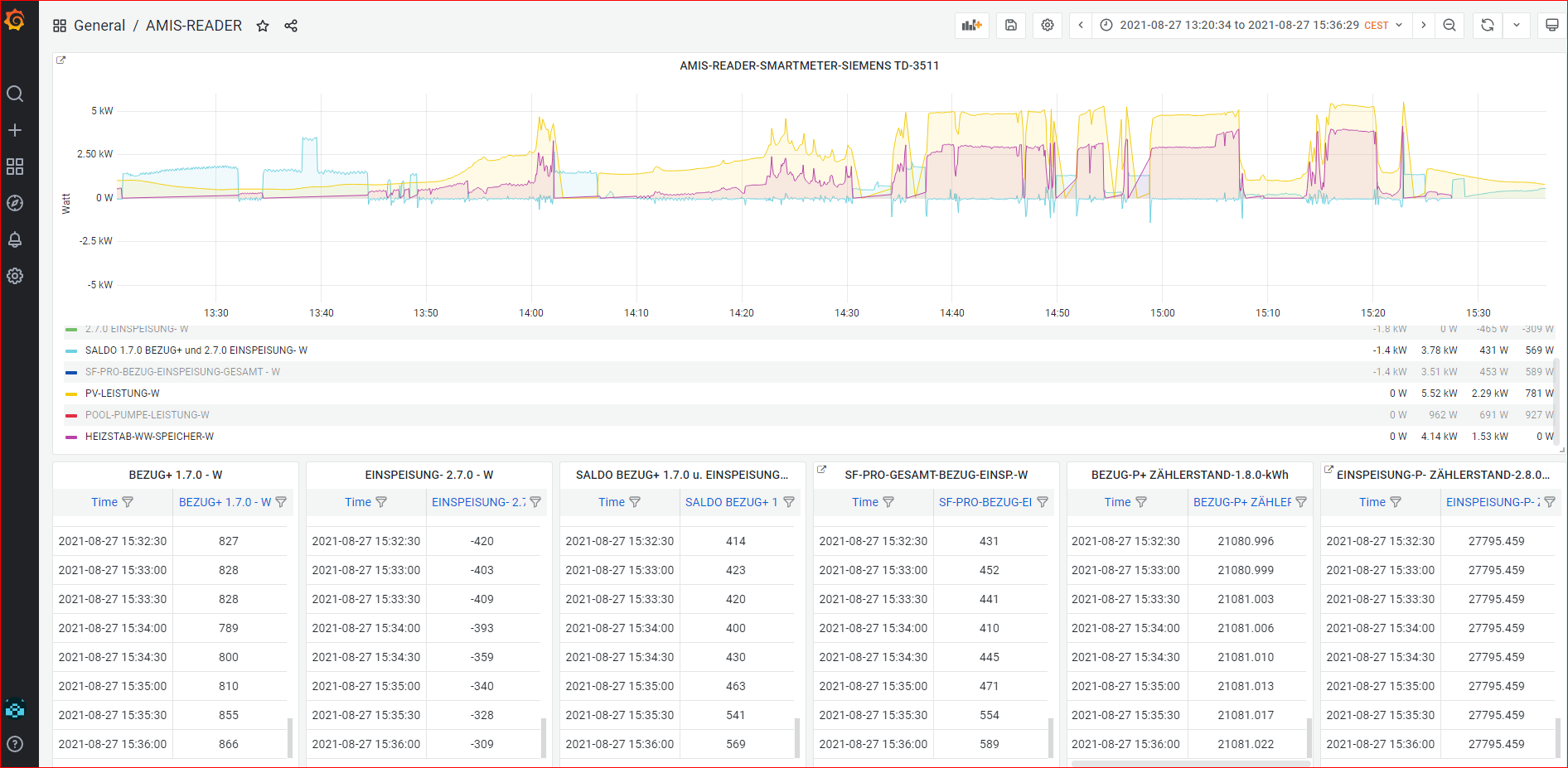This screenshot has width=1568, height=768.
Task: Filter Time column in EINSPEISUNG- 2.7.0 table
Action: (381, 502)
